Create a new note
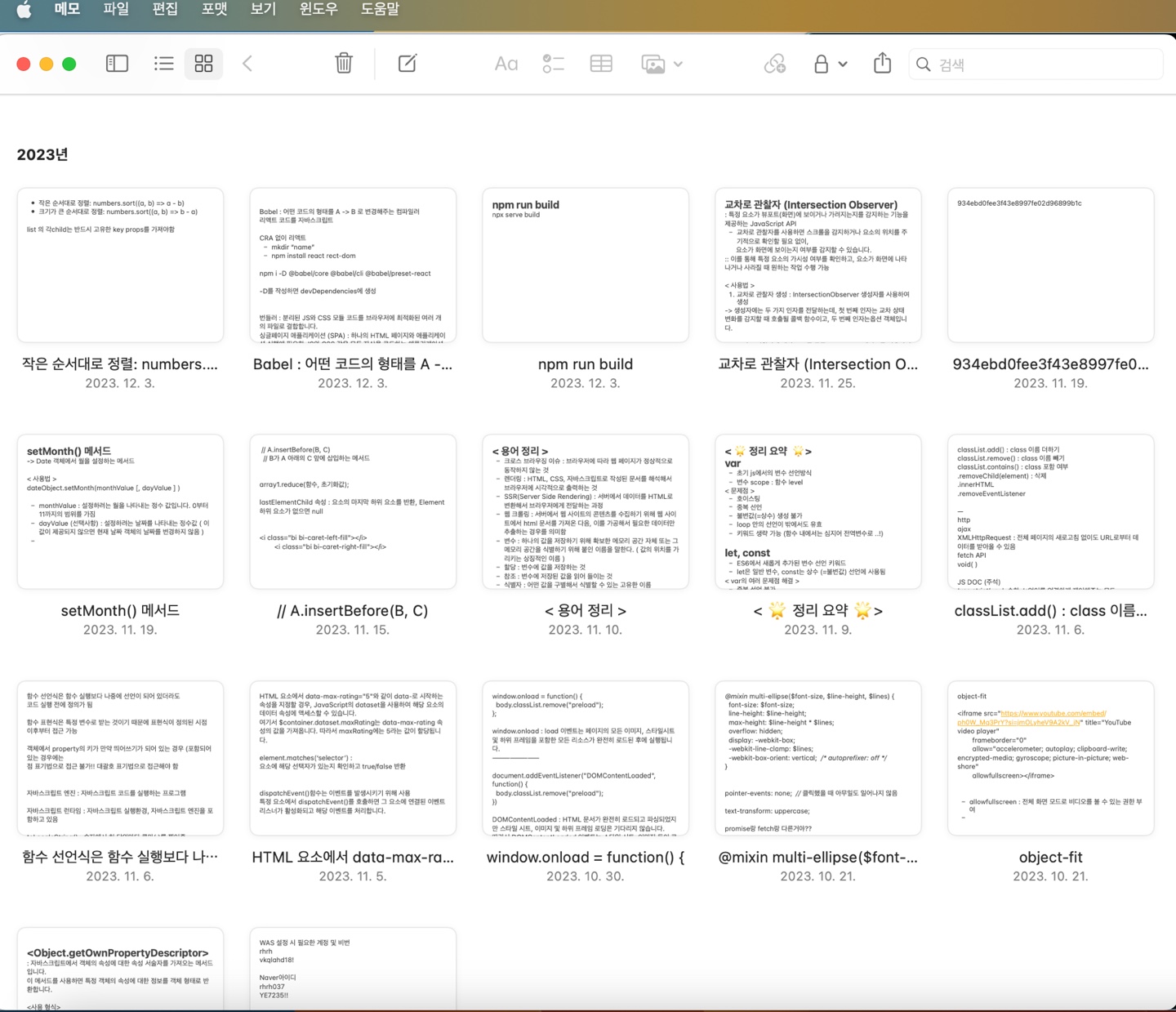Image resolution: width=1176 pixels, height=1012 pixels. (407, 64)
